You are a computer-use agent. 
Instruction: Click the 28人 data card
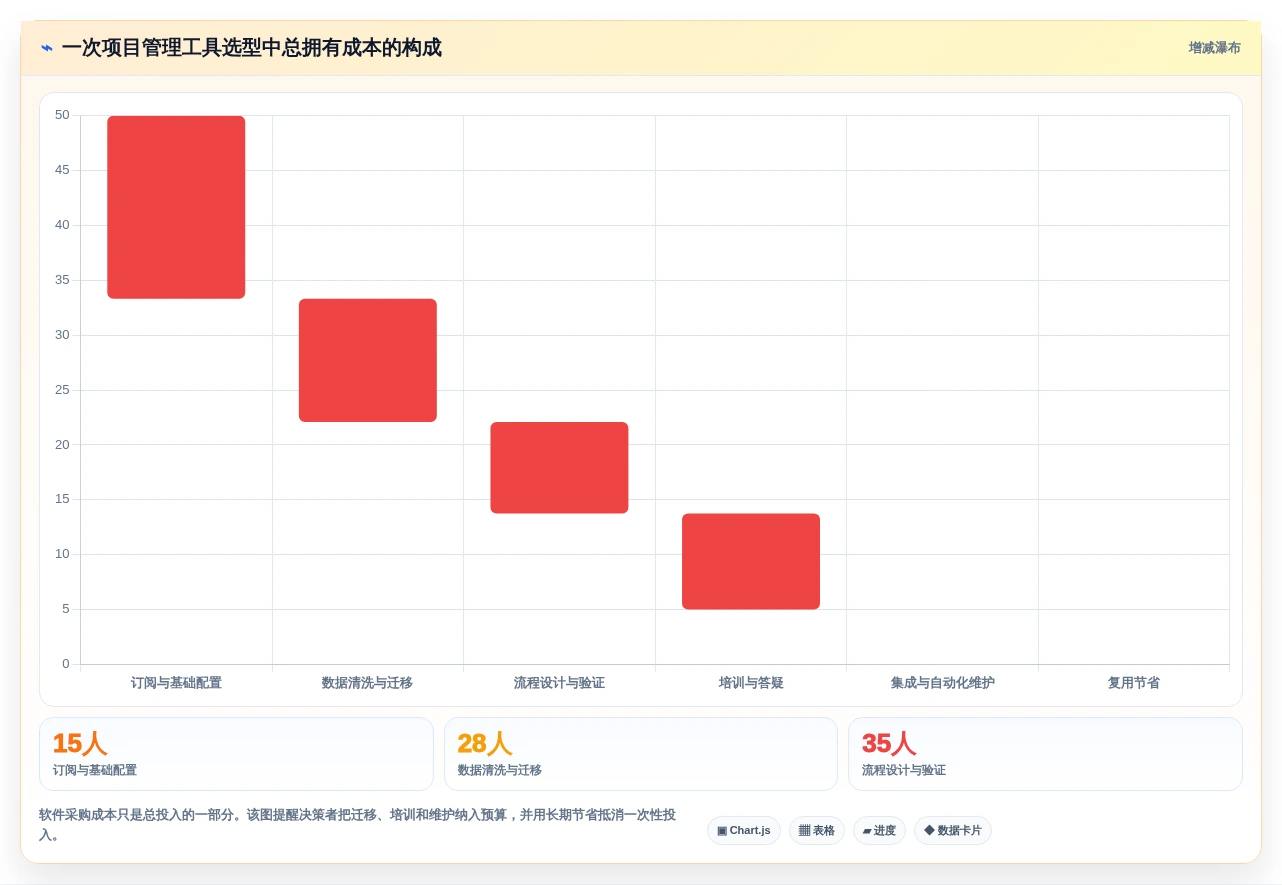click(640, 754)
